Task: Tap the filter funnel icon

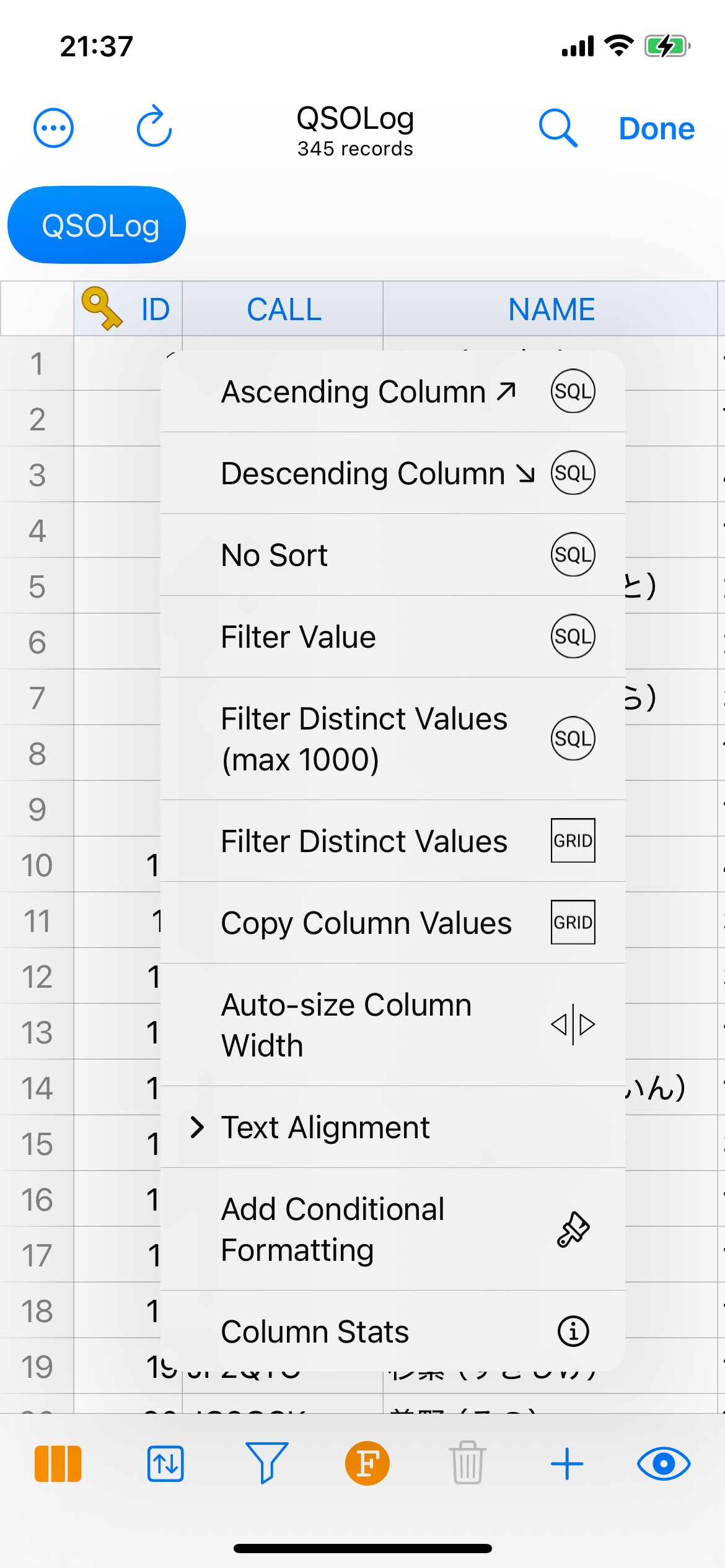Action: (x=266, y=1463)
